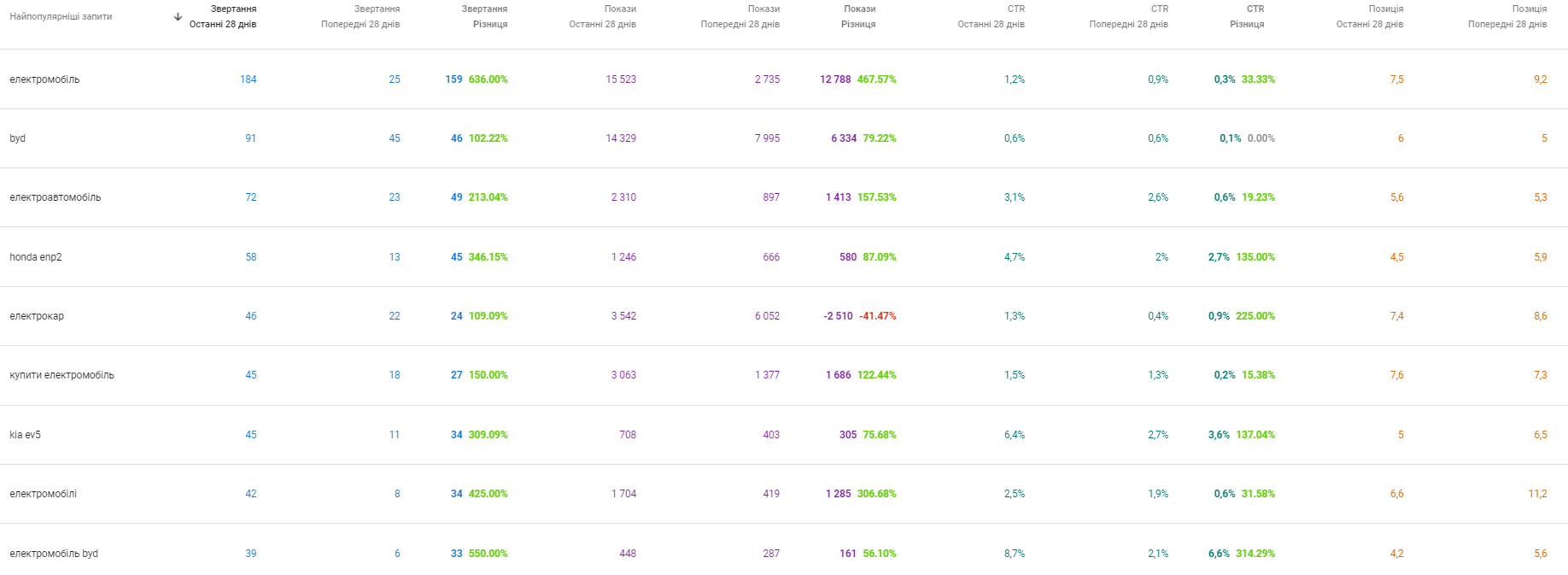Sort by CTR Останні 28 днів header
The width and height of the screenshot is (1568, 575).
tap(991, 16)
